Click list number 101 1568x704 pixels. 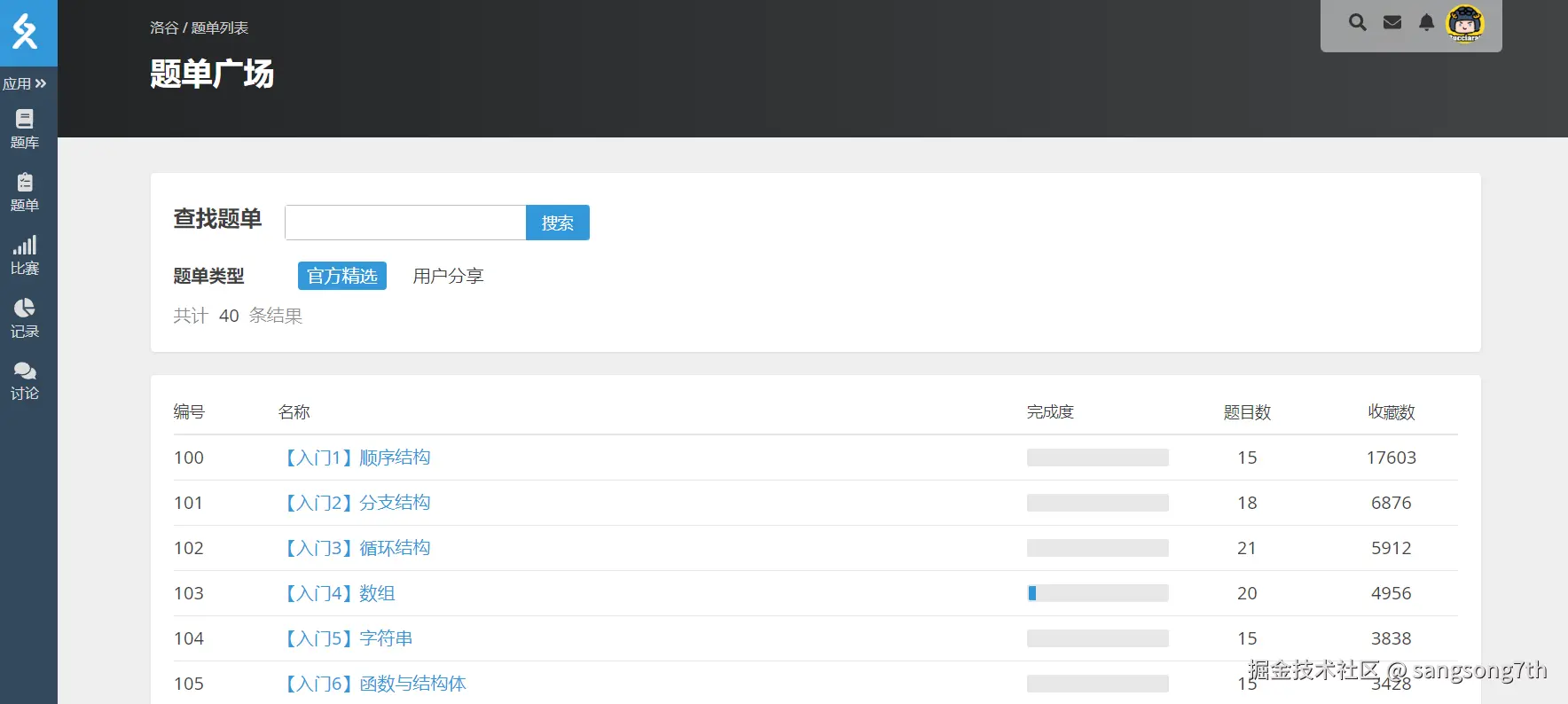click(x=189, y=503)
